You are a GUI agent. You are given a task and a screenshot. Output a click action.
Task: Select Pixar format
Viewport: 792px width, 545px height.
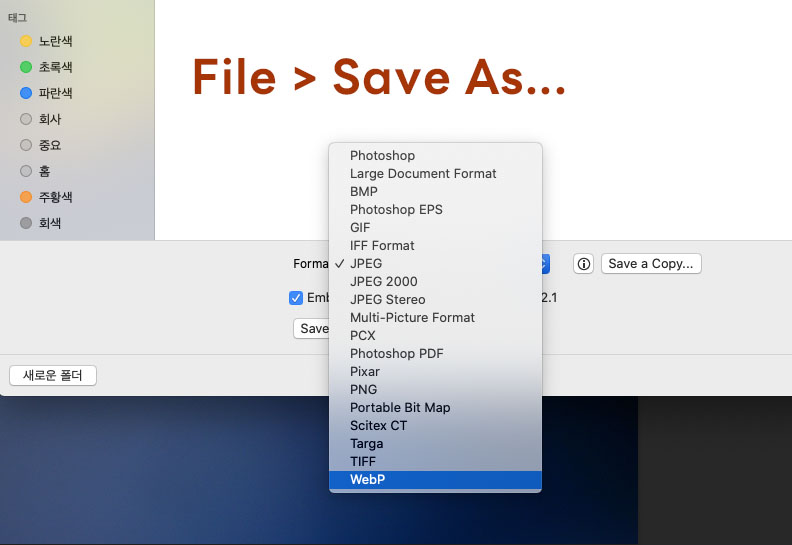click(x=435, y=372)
